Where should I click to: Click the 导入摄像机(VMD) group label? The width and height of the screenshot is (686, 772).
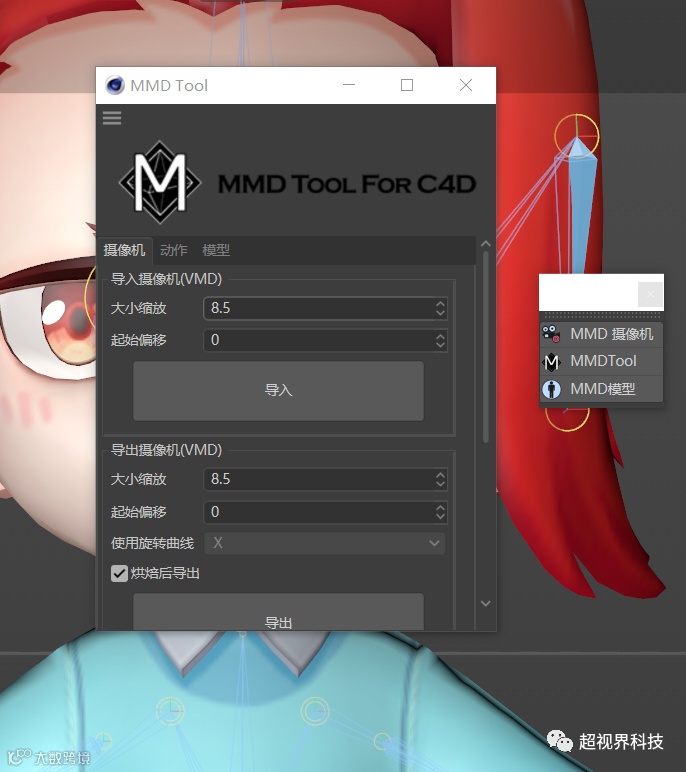(166, 279)
